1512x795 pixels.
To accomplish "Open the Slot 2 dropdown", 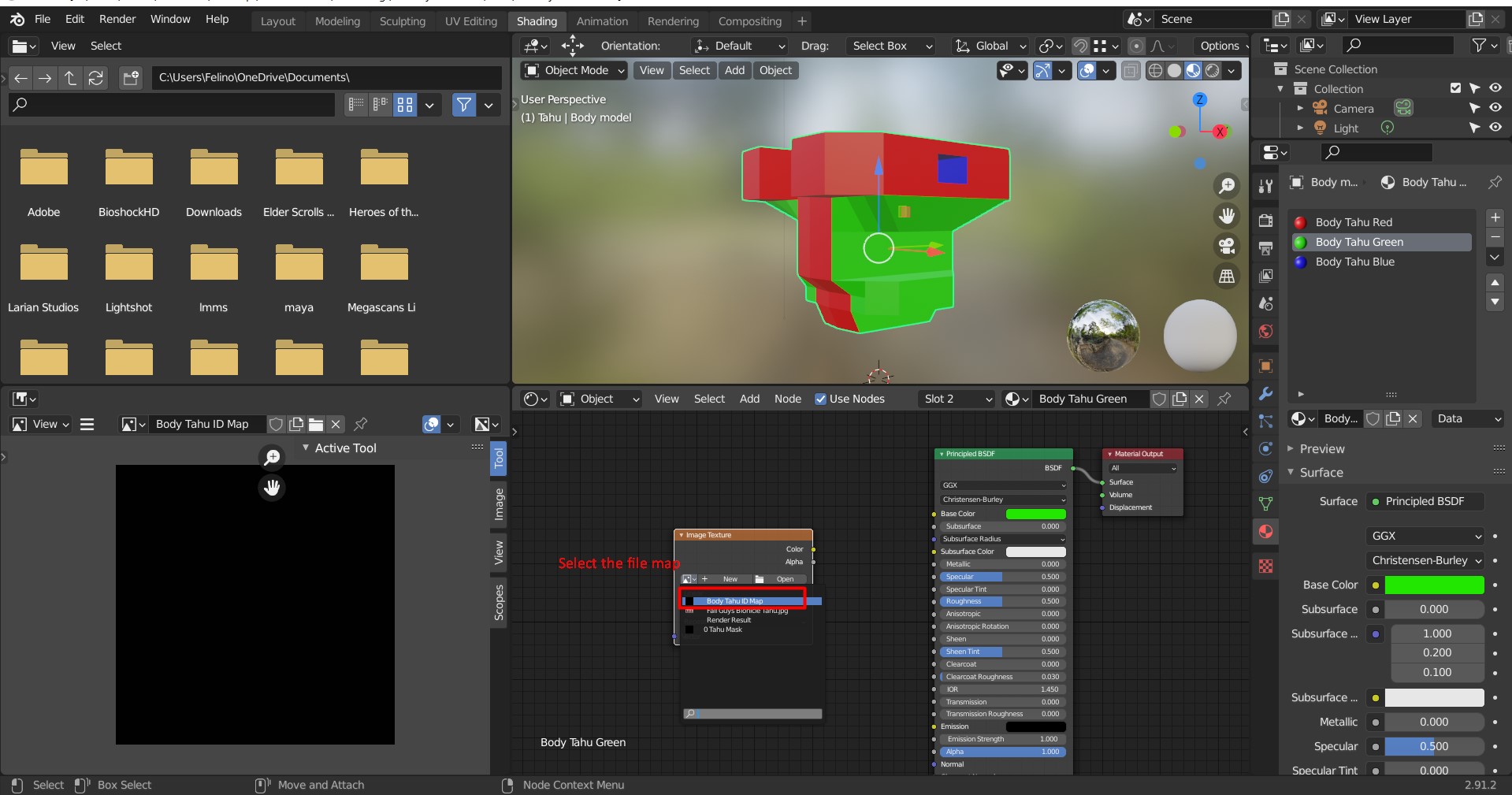I will pos(958,399).
